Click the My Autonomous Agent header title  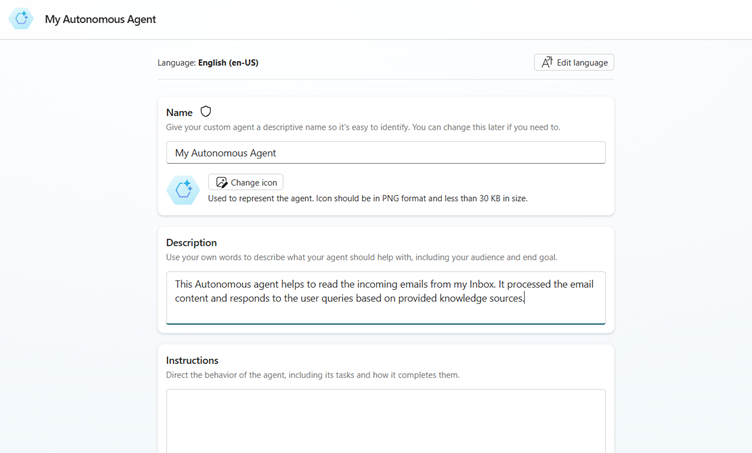[x=100, y=19]
